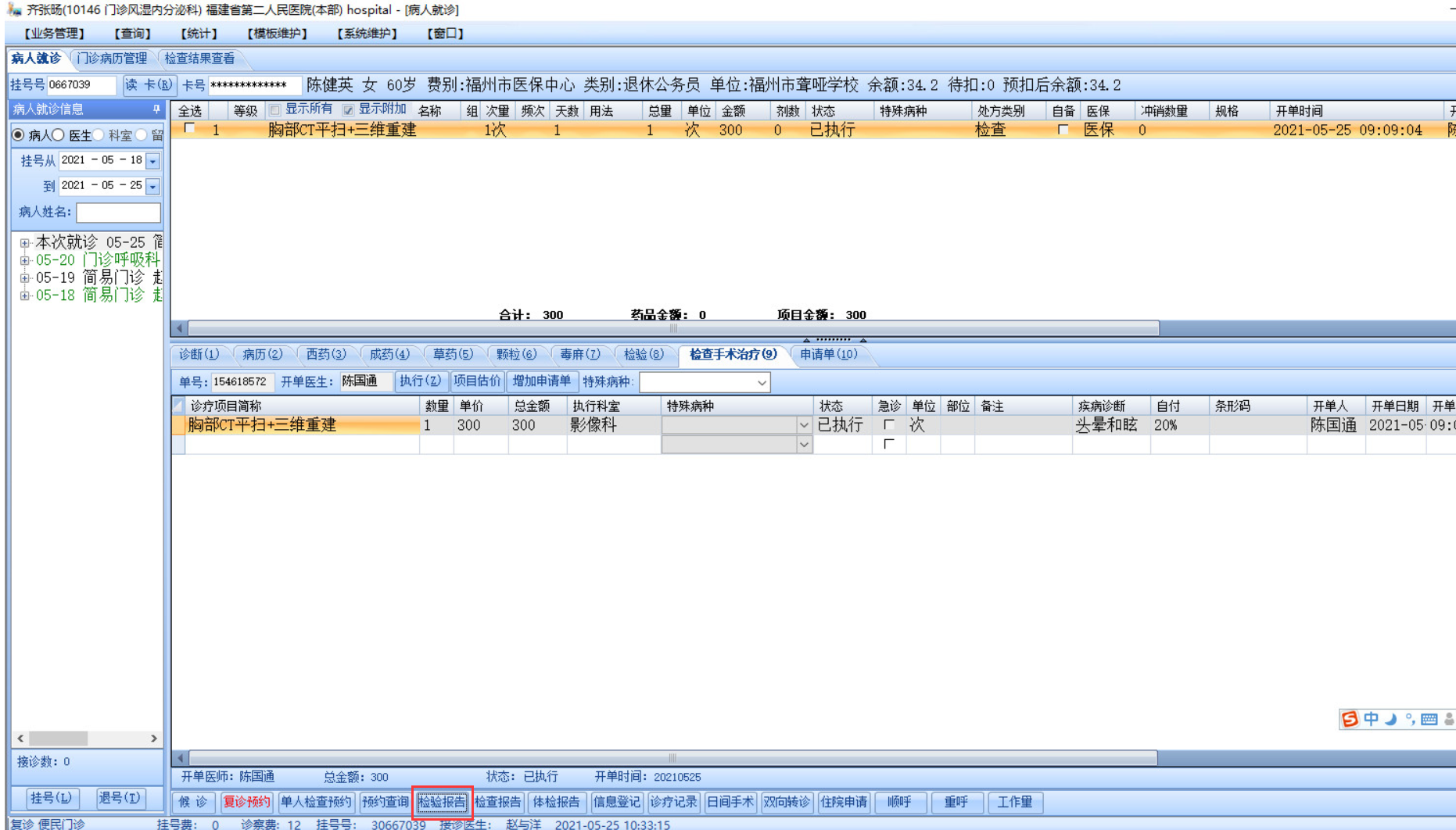Switch to the 检查结果查看 tab
The height and width of the screenshot is (830, 1456).
(200, 59)
